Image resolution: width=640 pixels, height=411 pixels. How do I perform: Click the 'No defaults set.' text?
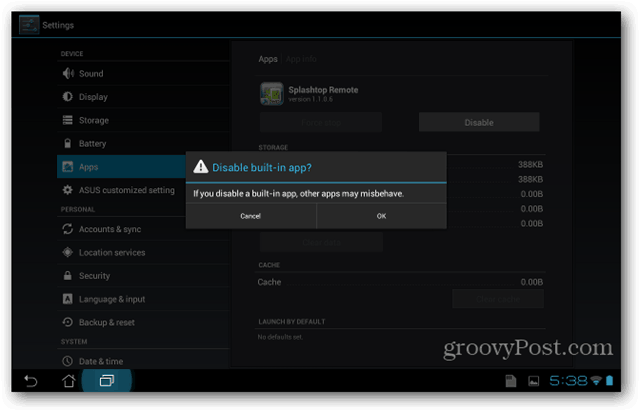(280, 337)
